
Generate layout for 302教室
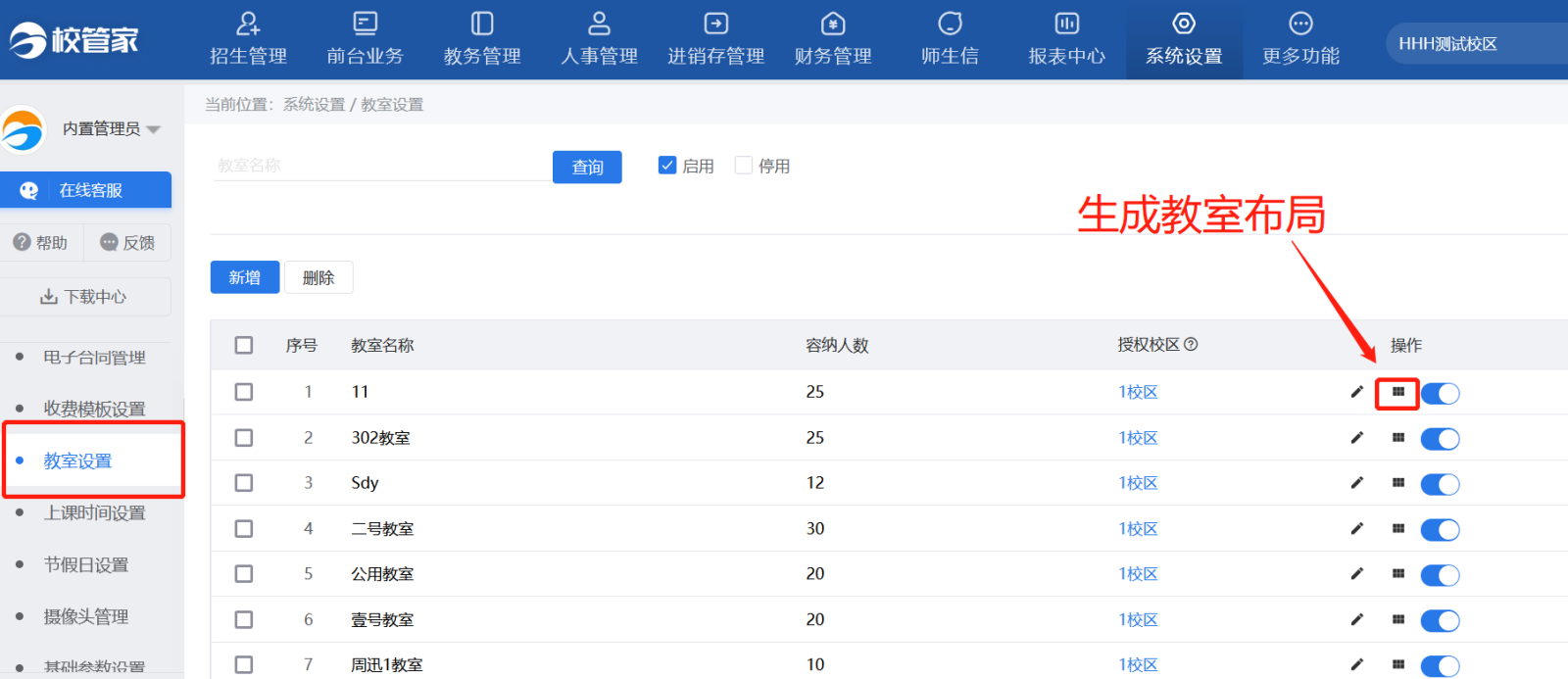click(x=1398, y=438)
